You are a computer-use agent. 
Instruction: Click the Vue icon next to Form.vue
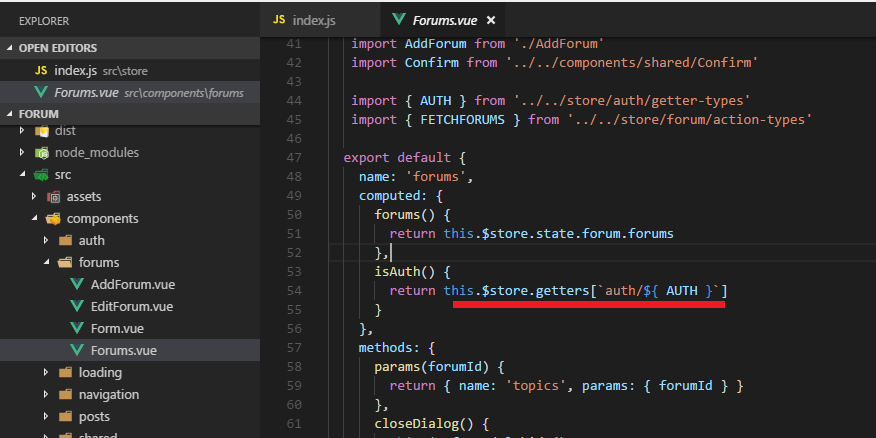pos(77,328)
